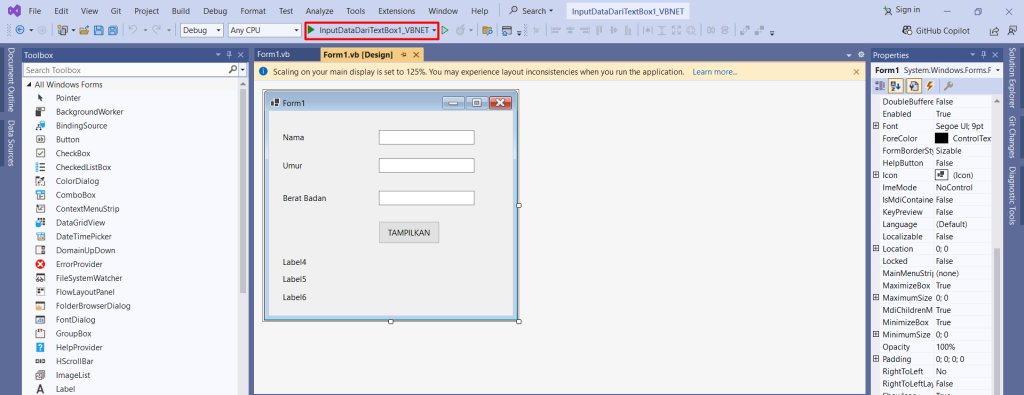Click the ForeColor black color swatch
Screen dimensions: 1024x395
(941, 138)
